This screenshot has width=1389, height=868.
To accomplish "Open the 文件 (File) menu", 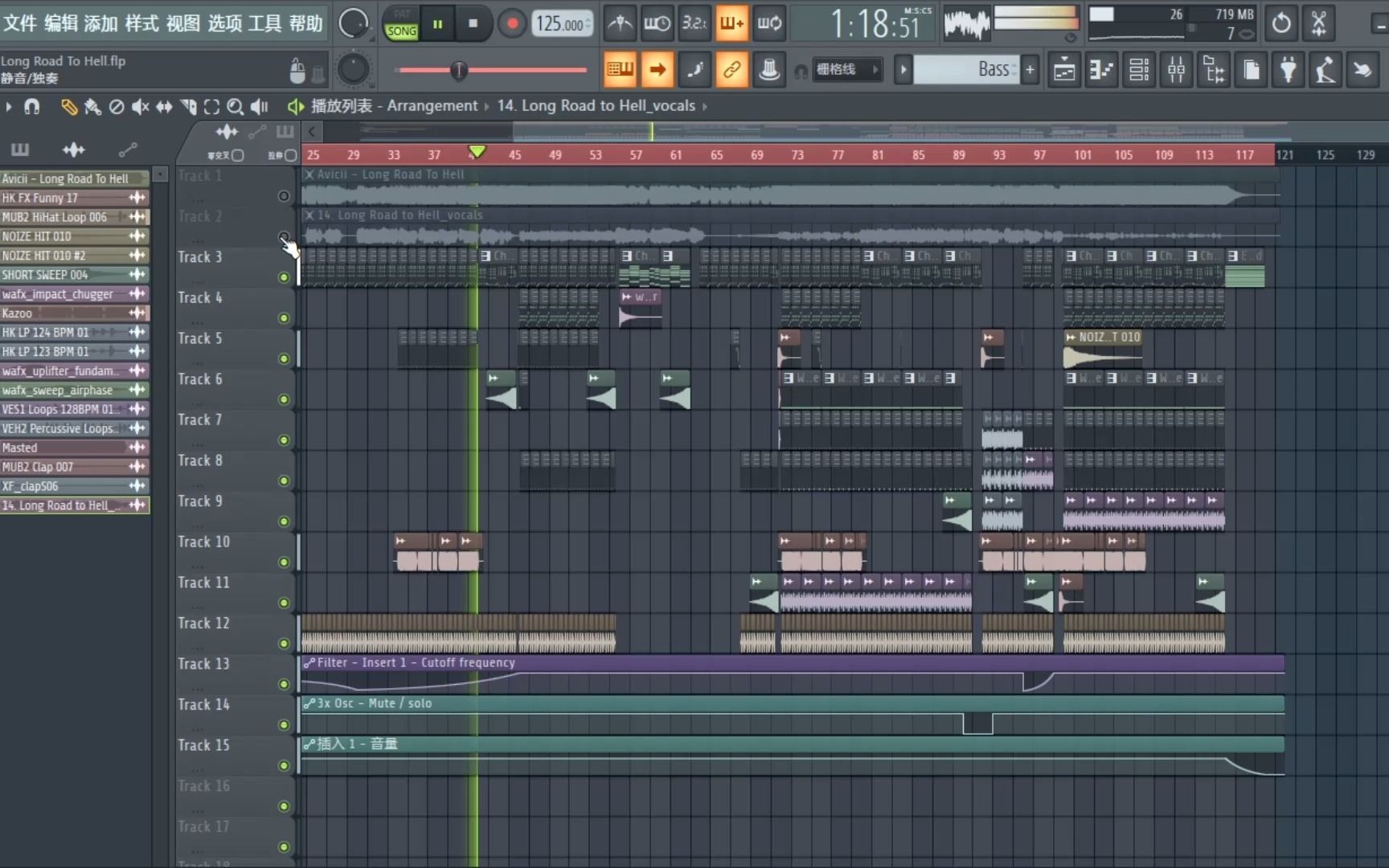I will [19, 23].
